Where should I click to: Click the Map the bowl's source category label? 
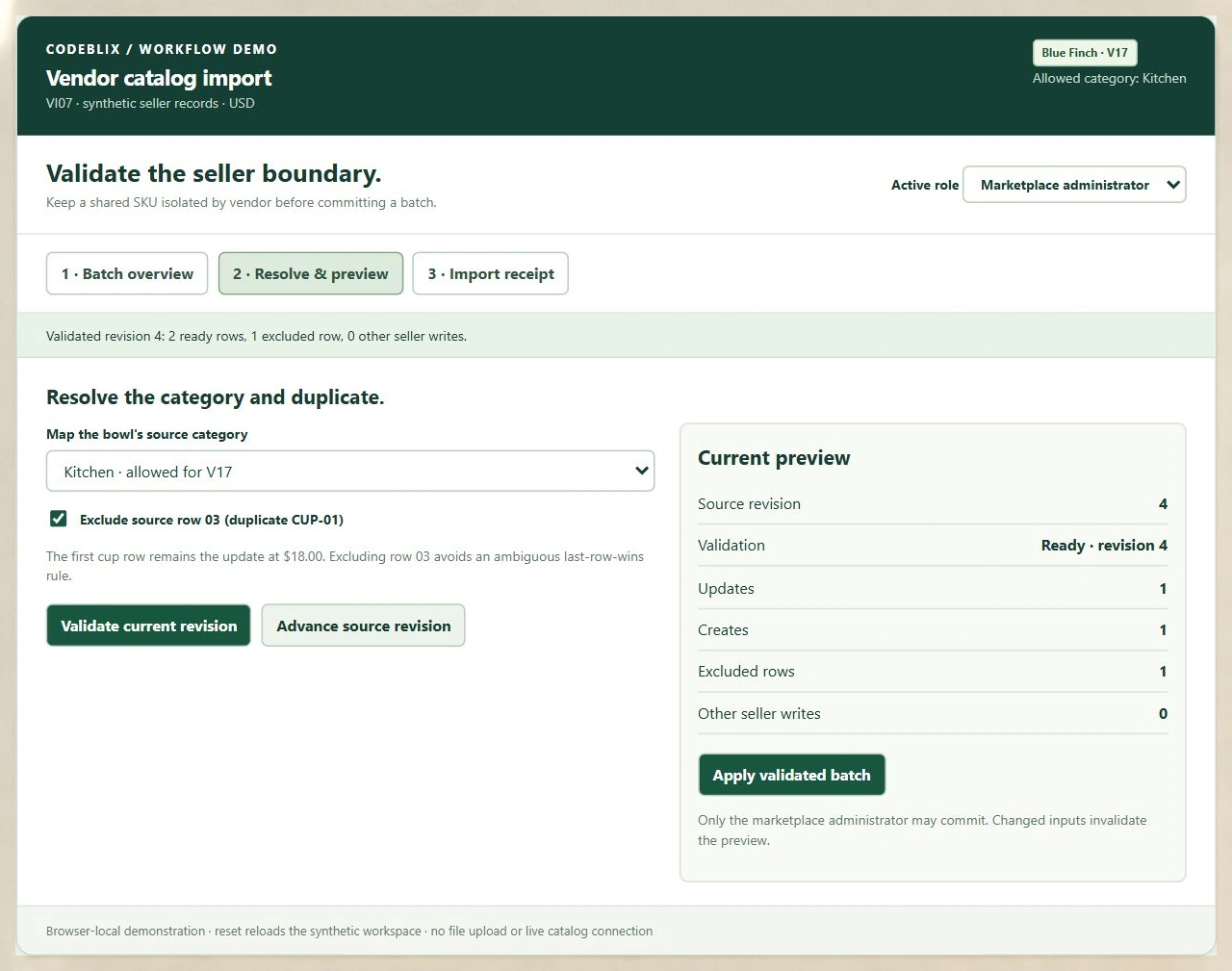tap(147, 435)
